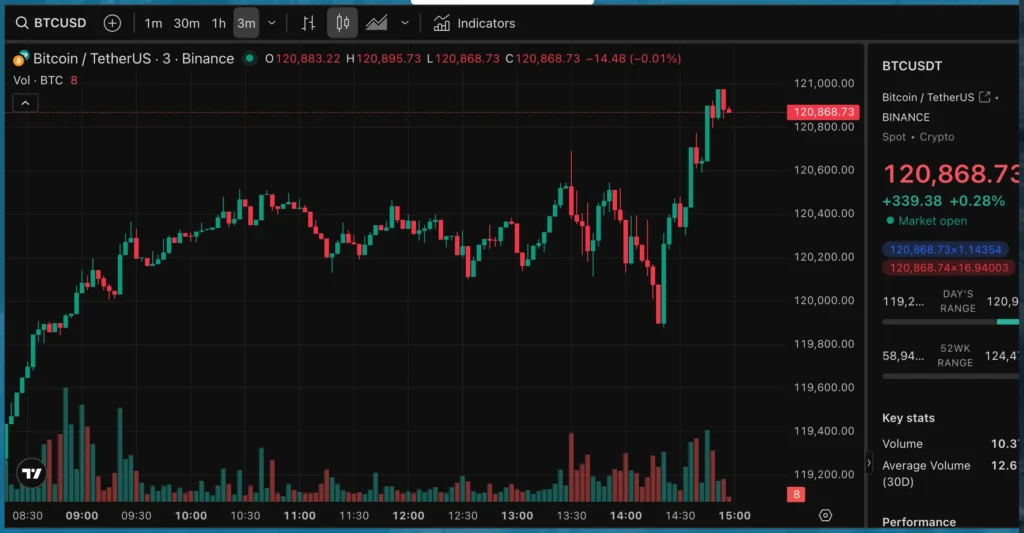Open the BTCUSD symbol search
Screen dimensions: 1024x533
coord(51,22)
